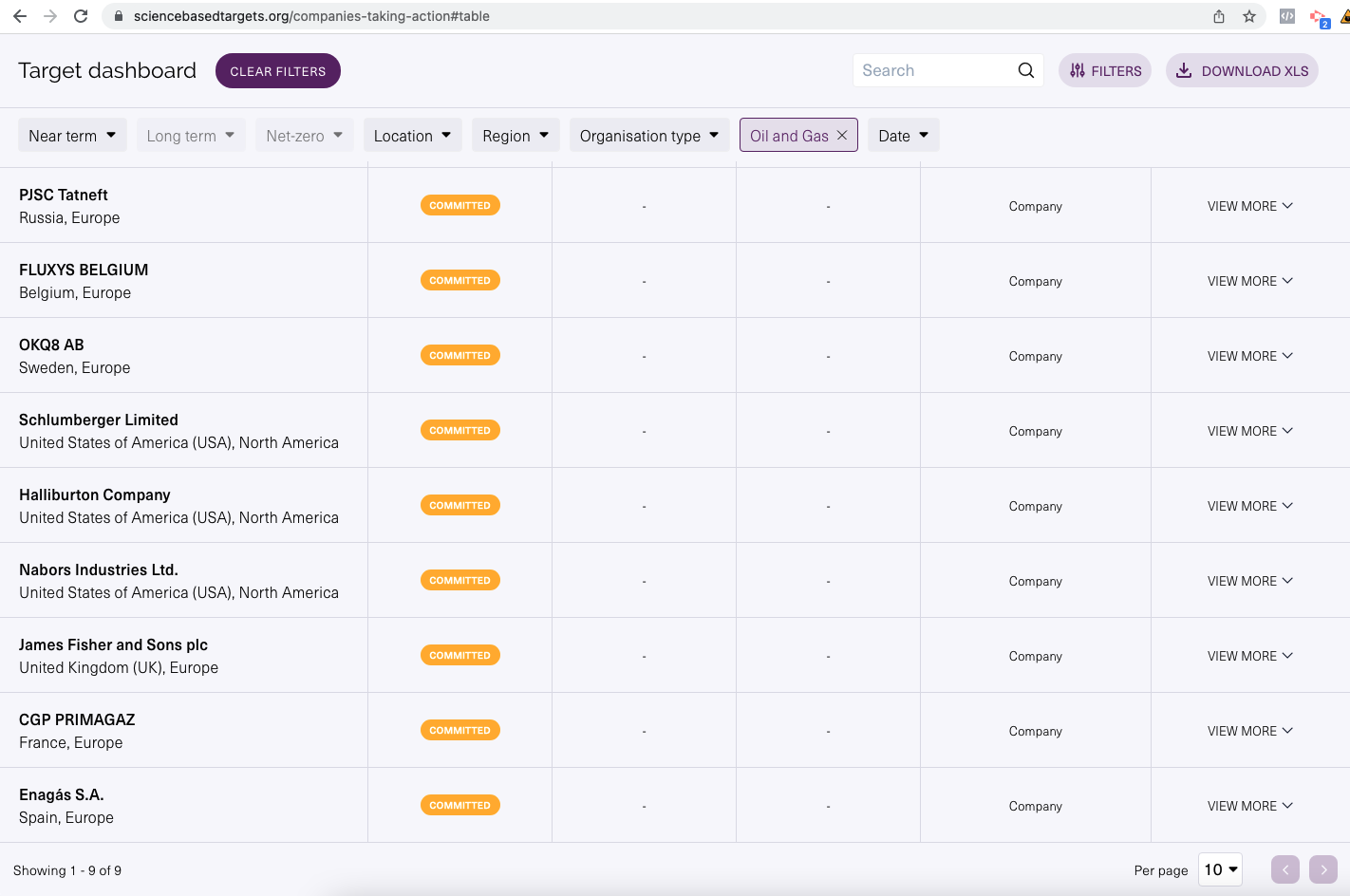Click COMMITTED badge for Enagás S.A.
This screenshot has width=1350, height=896.
(x=460, y=805)
